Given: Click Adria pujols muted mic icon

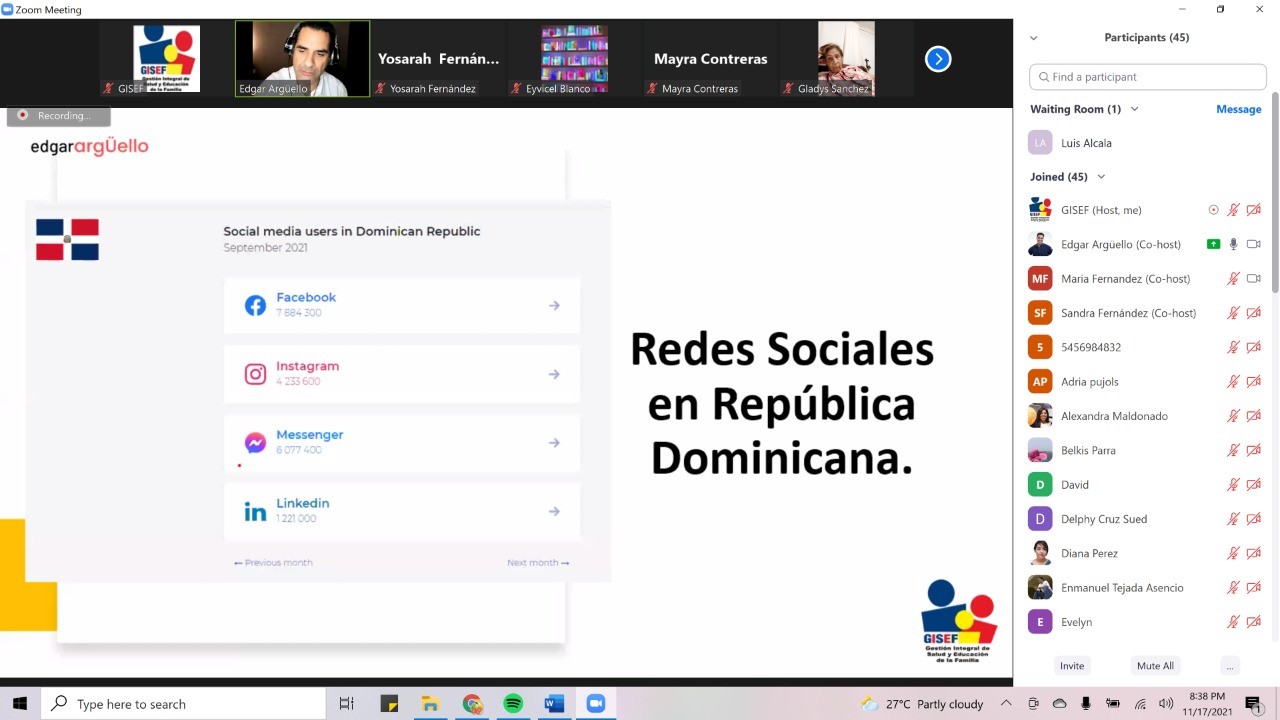Looking at the screenshot, I should (1234, 382).
